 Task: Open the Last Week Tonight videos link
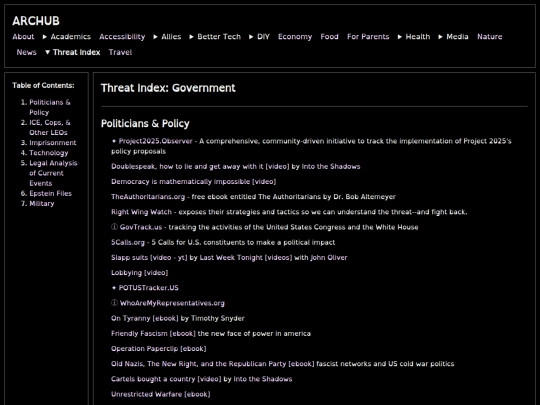(246, 257)
